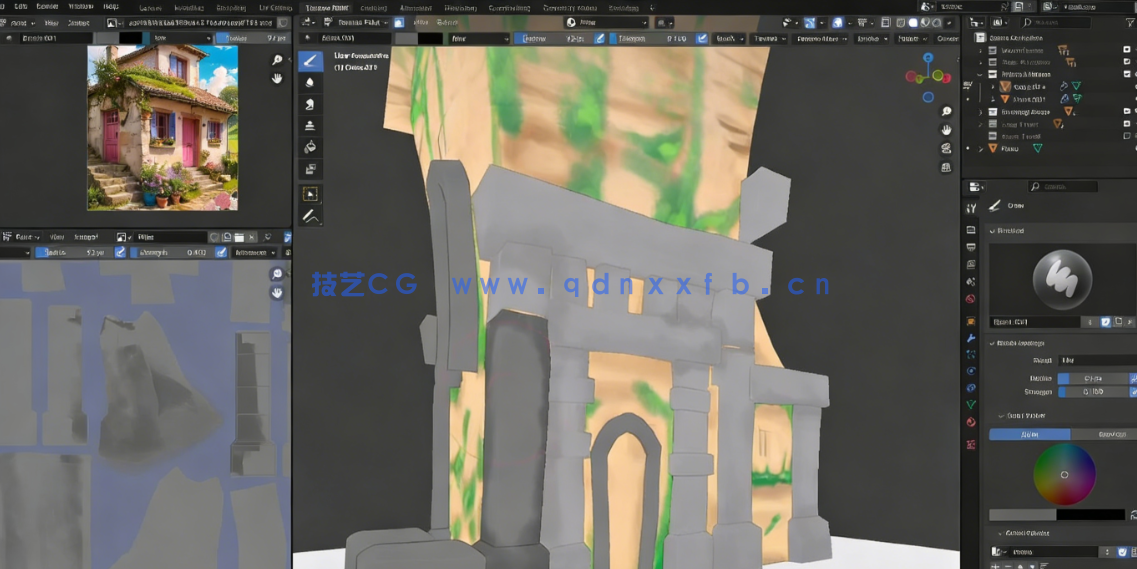
Task: Click the cottage reference image thumbnail
Action: 162,128
